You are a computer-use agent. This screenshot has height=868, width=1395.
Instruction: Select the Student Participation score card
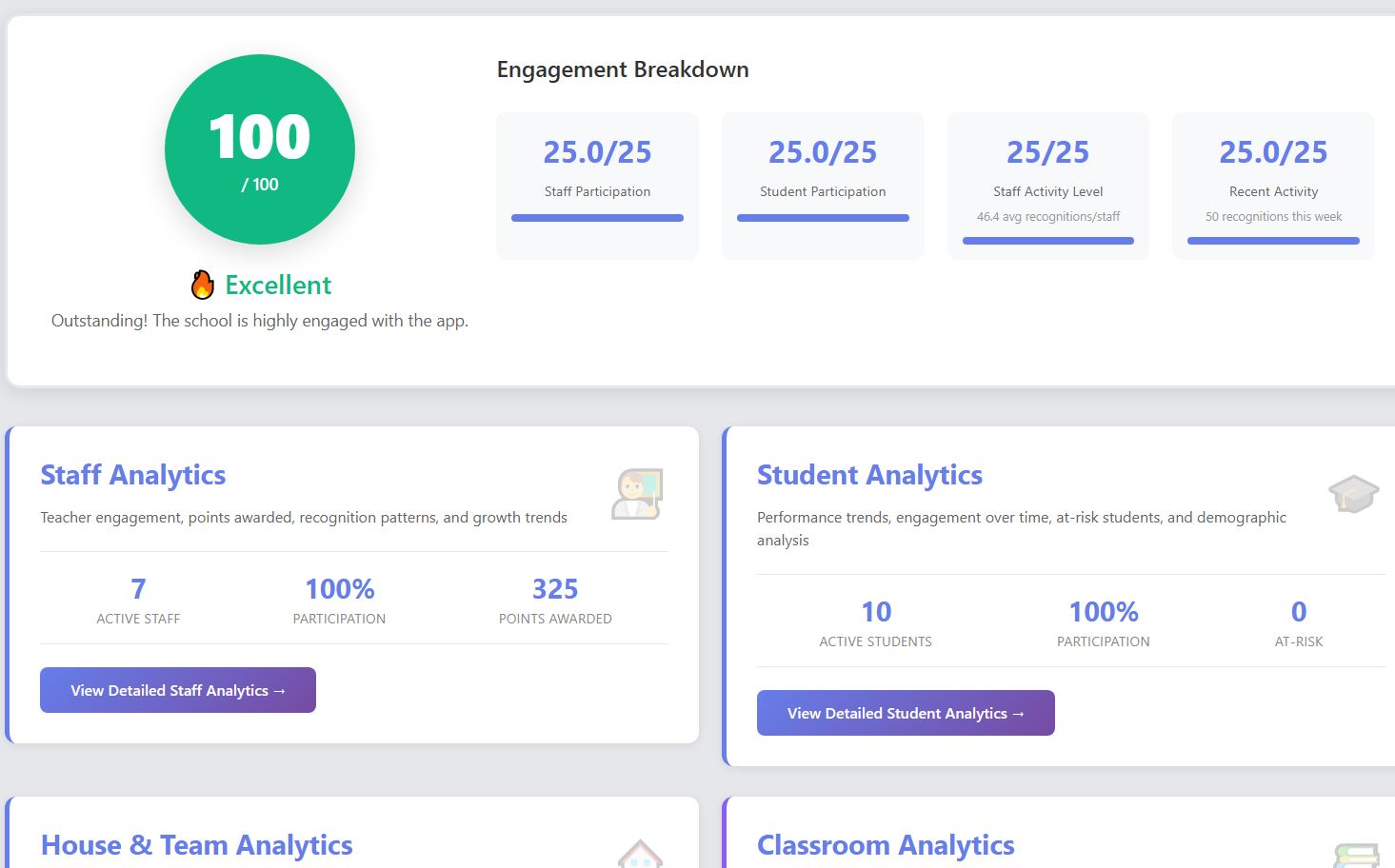(822, 186)
